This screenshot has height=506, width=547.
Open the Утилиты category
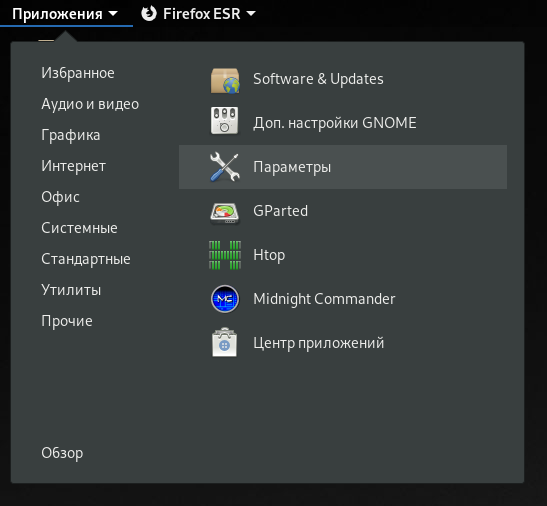[x=71, y=290]
